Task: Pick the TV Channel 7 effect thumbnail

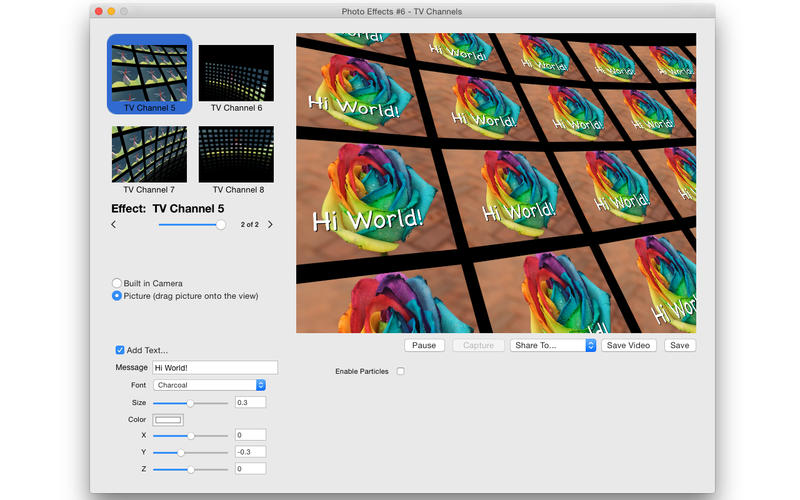Action: point(149,153)
